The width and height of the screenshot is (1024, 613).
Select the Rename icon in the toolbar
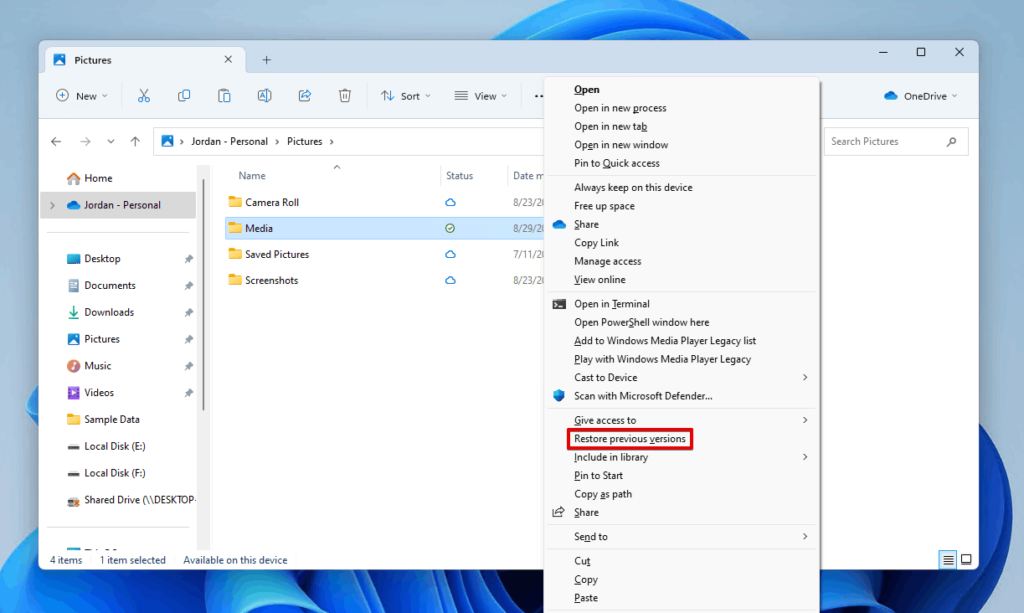tap(264, 95)
